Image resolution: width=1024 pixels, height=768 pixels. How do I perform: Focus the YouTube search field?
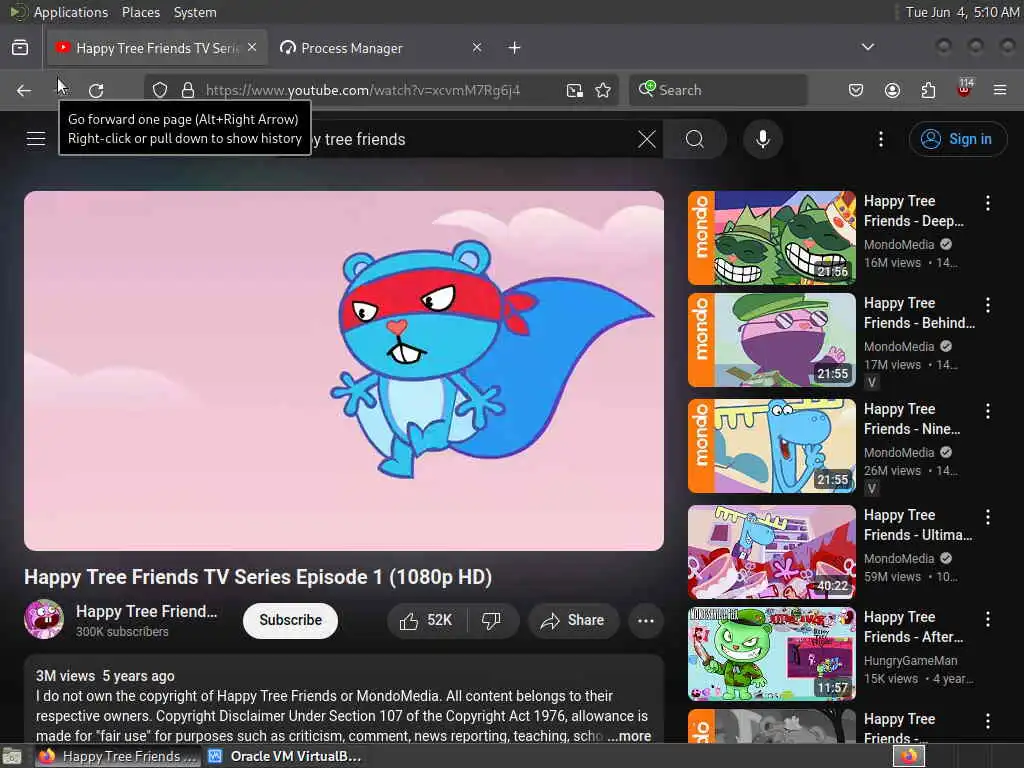tap(470, 139)
